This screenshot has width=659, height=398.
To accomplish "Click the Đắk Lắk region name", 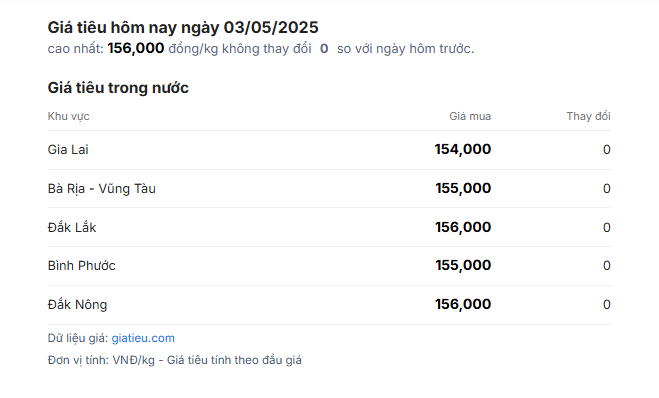I will coord(72,227).
